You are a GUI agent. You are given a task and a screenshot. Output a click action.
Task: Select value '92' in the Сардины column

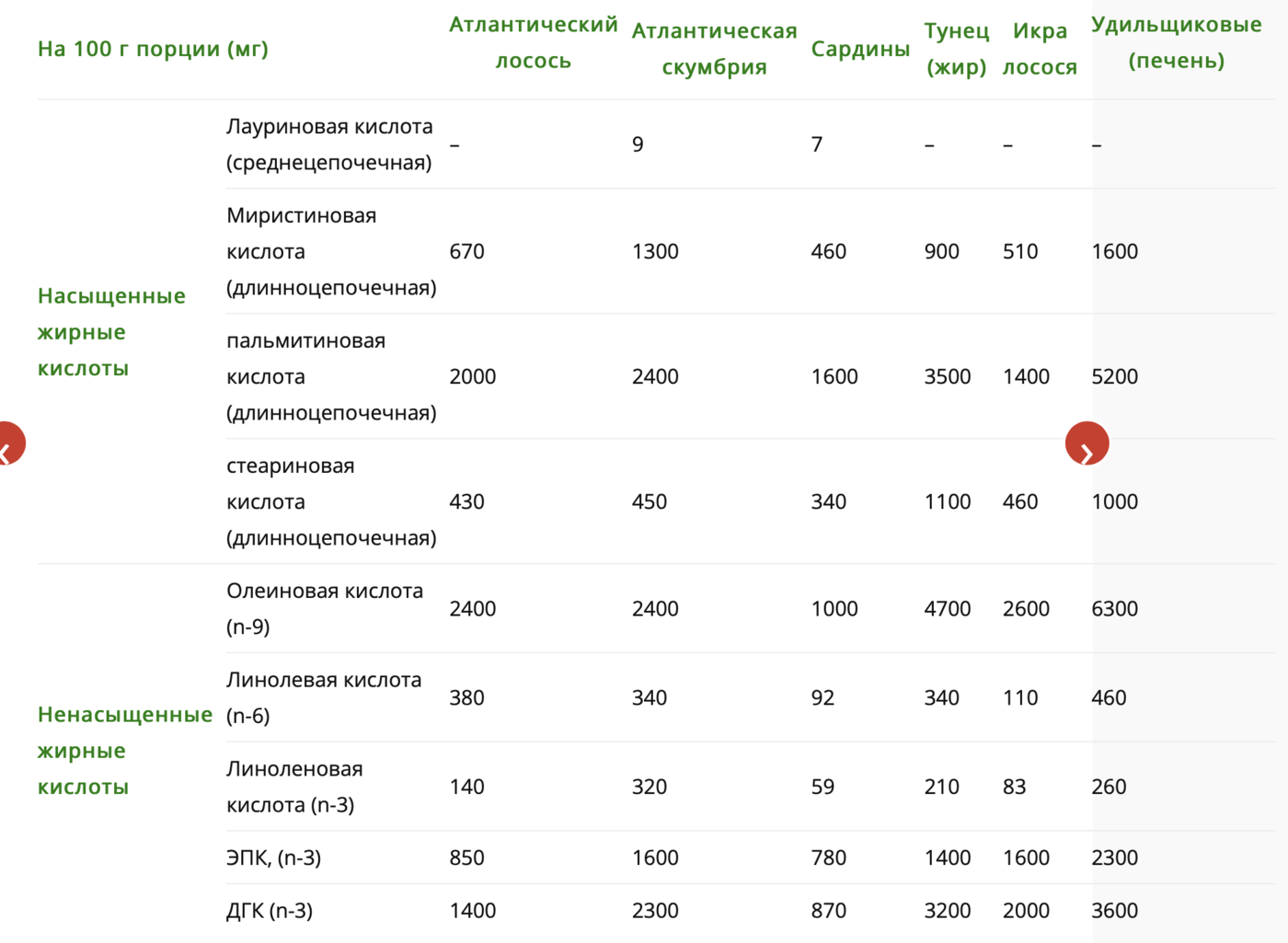point(822,698)
